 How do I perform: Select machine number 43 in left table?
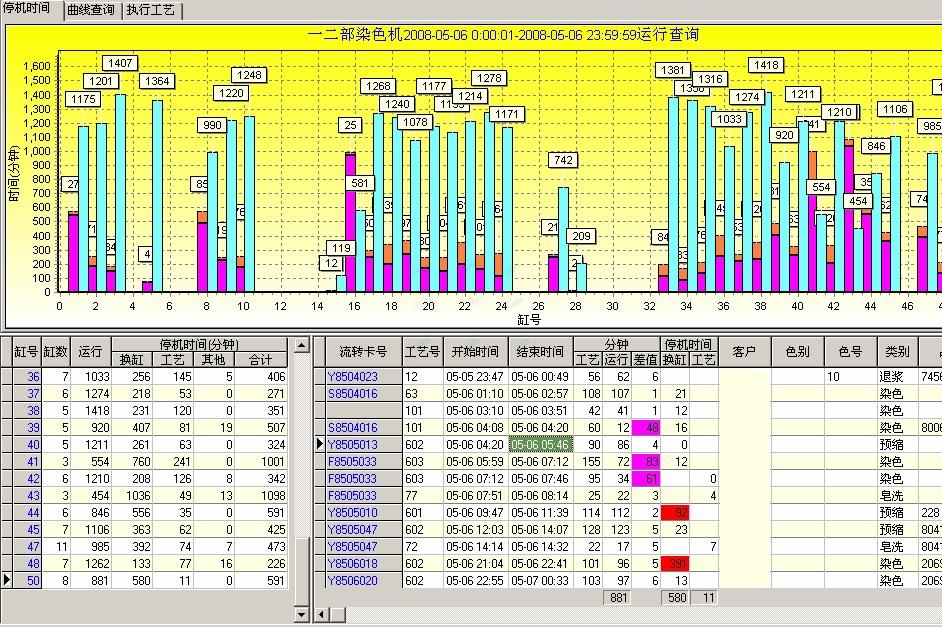coord(33,495)
